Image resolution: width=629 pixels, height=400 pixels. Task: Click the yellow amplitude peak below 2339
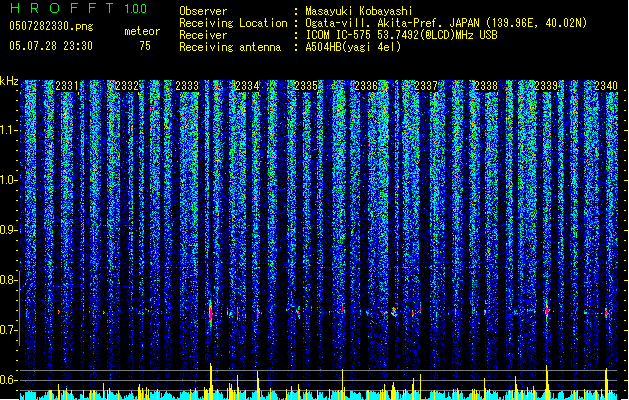[547, 382]
